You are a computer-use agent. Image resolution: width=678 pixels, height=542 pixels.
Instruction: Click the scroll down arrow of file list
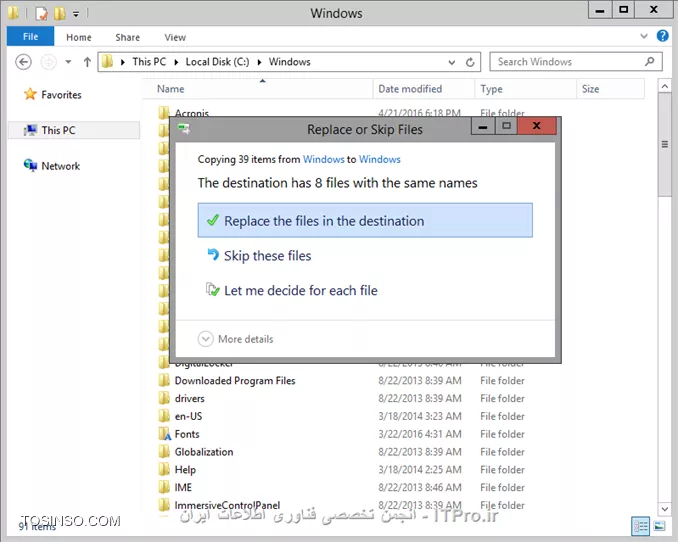click(x=665, y=509)
